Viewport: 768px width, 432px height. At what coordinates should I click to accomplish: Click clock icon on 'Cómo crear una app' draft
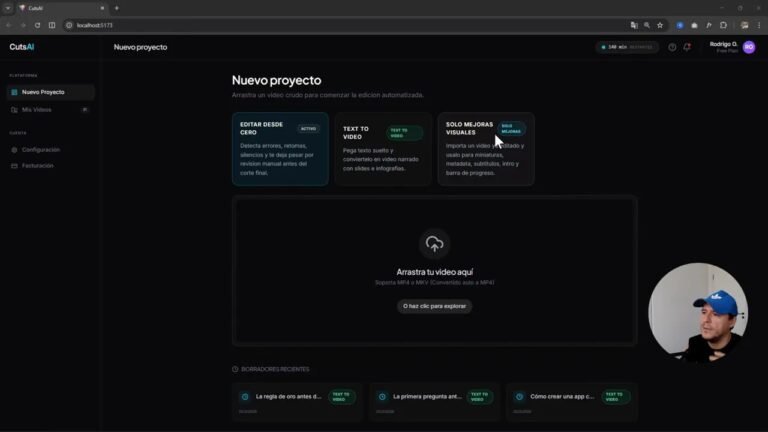pyautogui.click(x=519, y=397)
